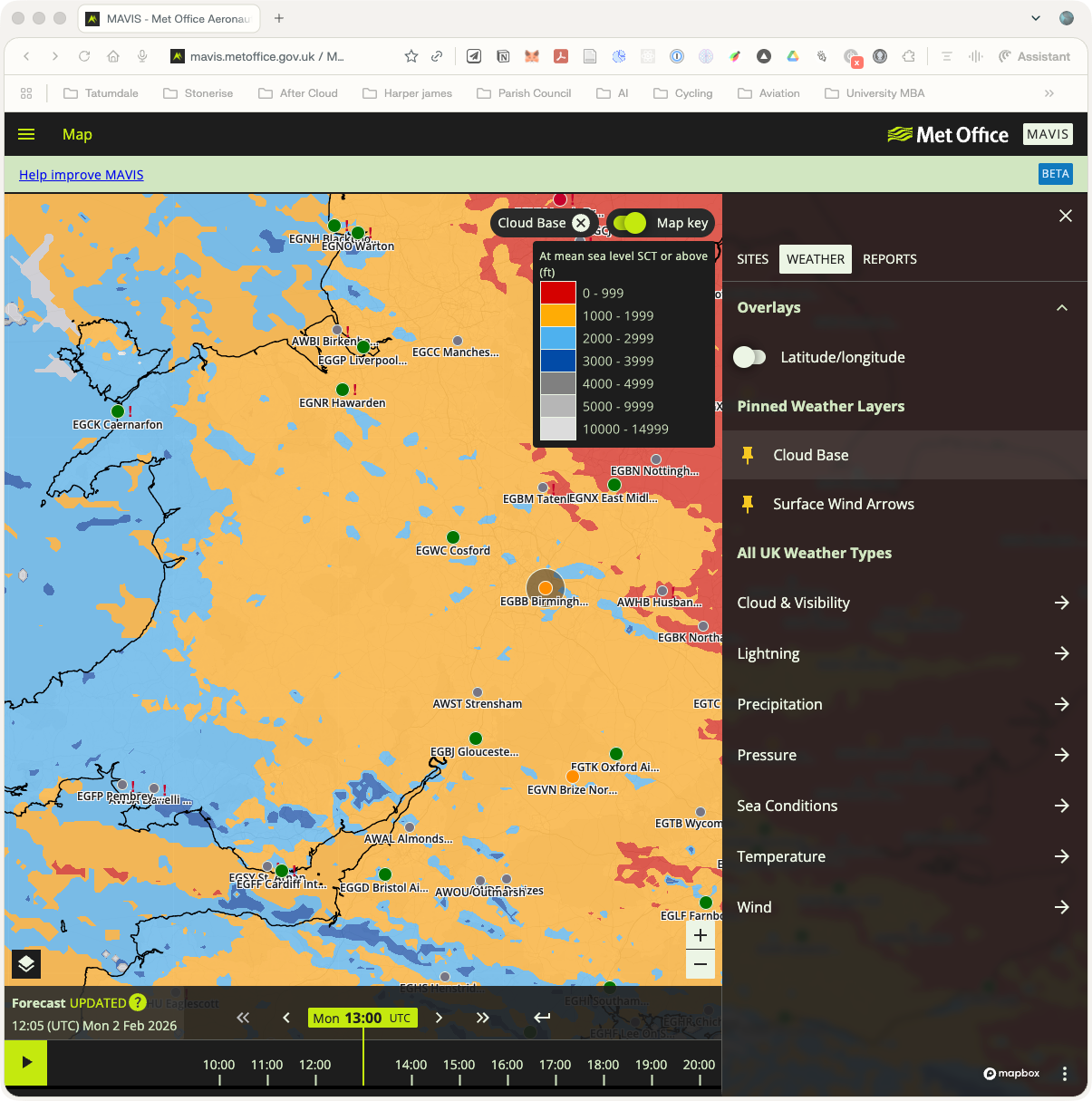Open University MBA bookmarks folder
This screenshot has width=1092, height=1101.
click(875, 93)
